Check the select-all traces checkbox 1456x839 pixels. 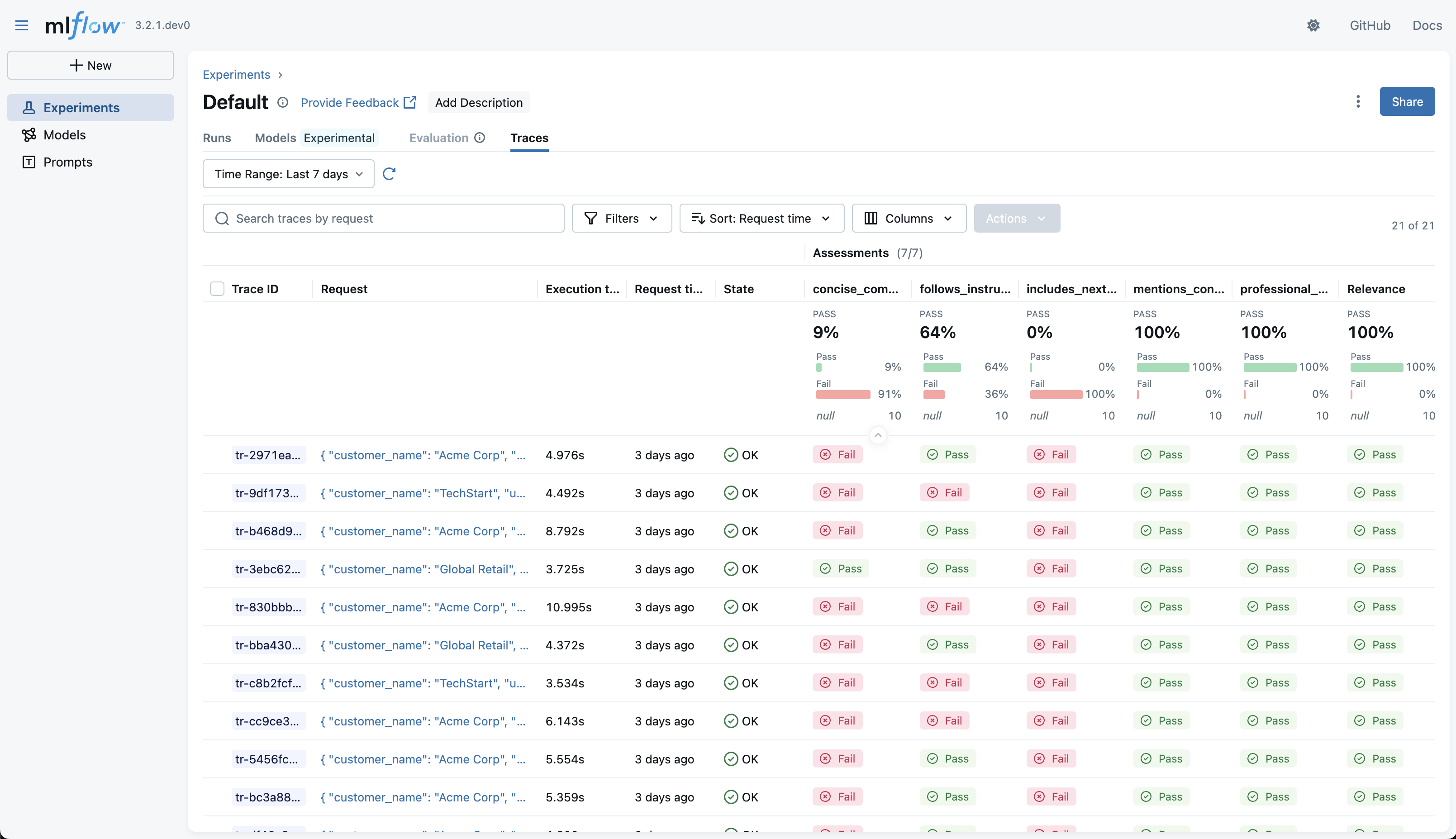click(217, 289)
